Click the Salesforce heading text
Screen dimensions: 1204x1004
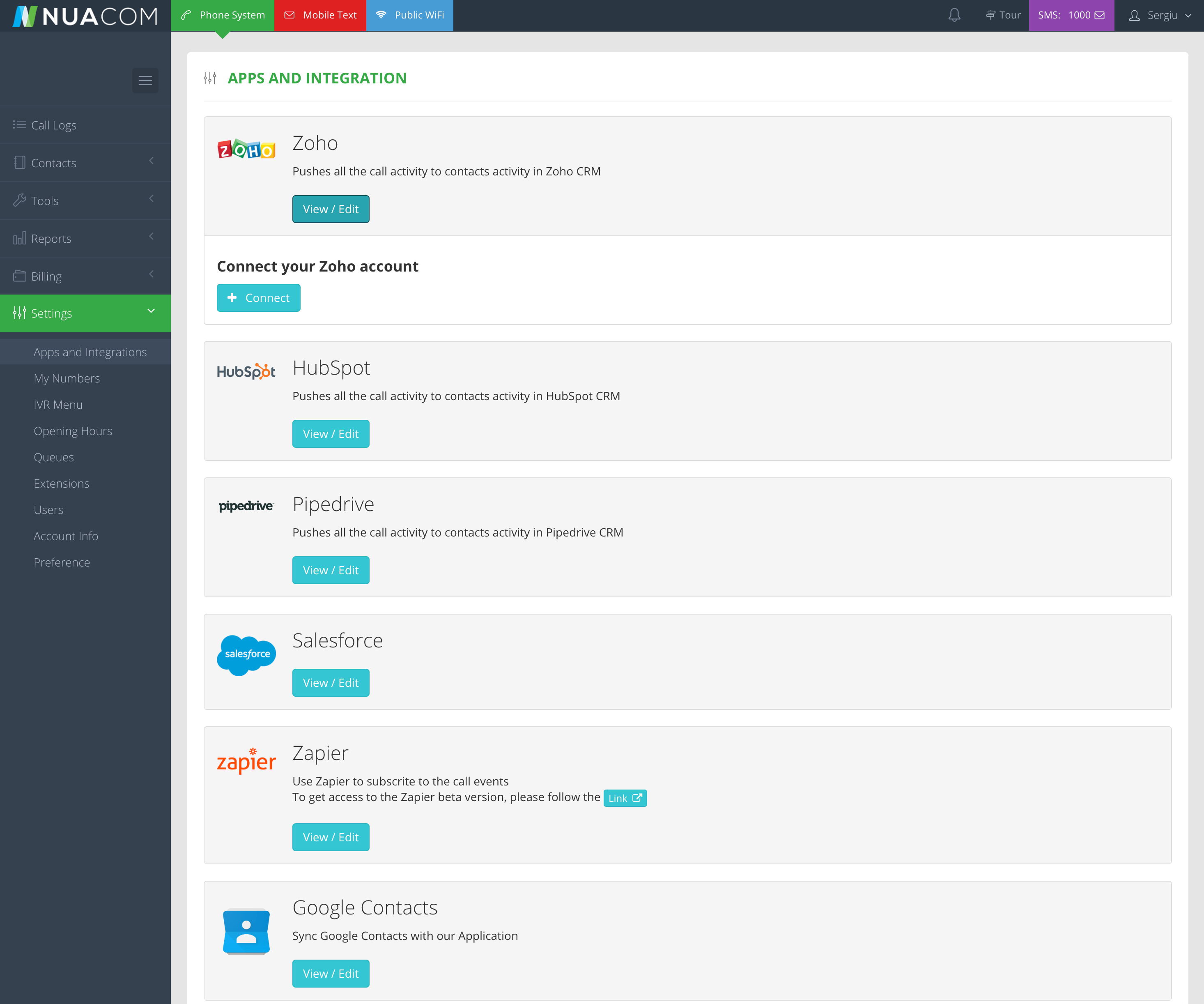337,640
